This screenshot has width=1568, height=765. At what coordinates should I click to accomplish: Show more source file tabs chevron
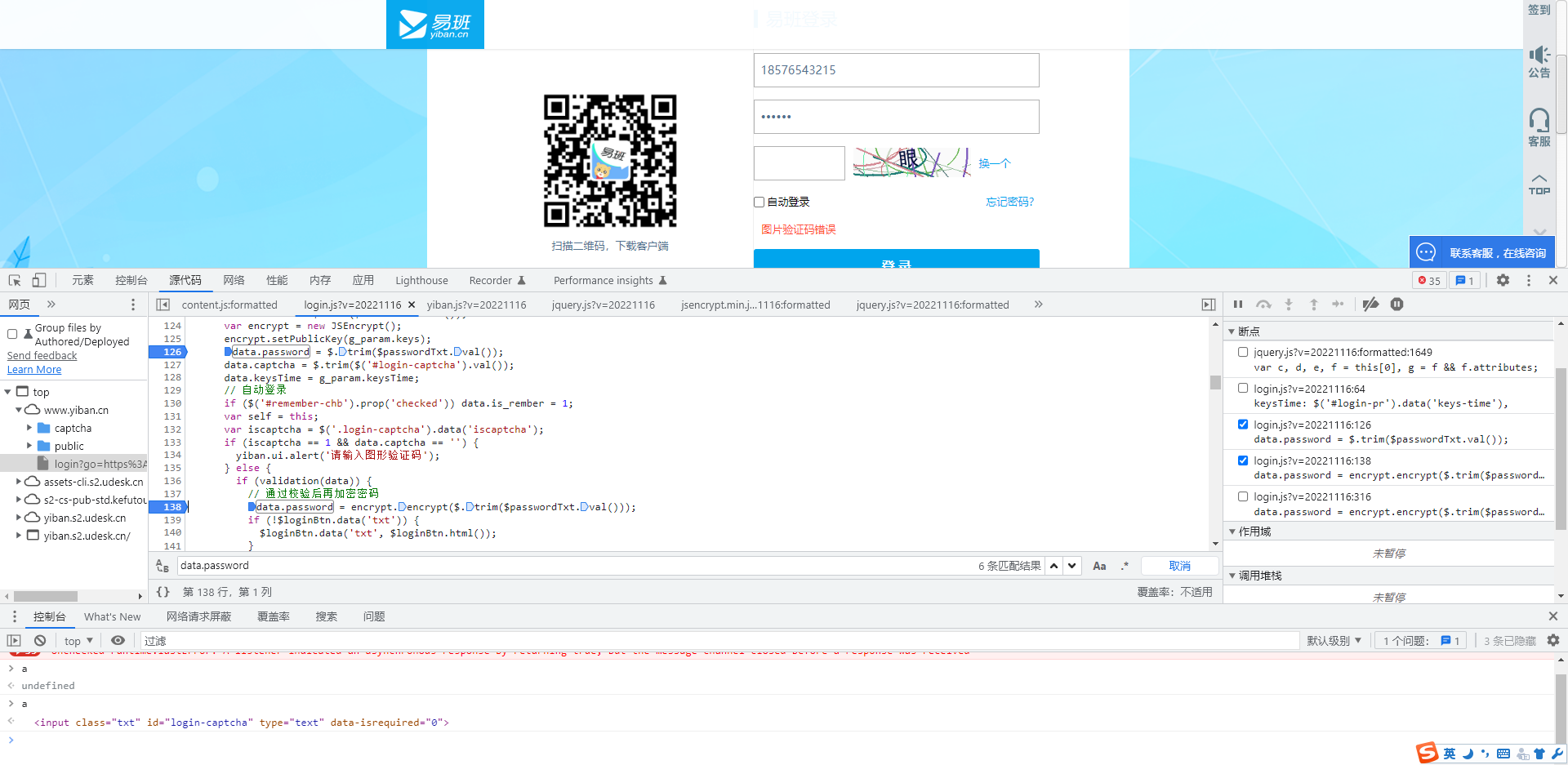(1038, 305)
